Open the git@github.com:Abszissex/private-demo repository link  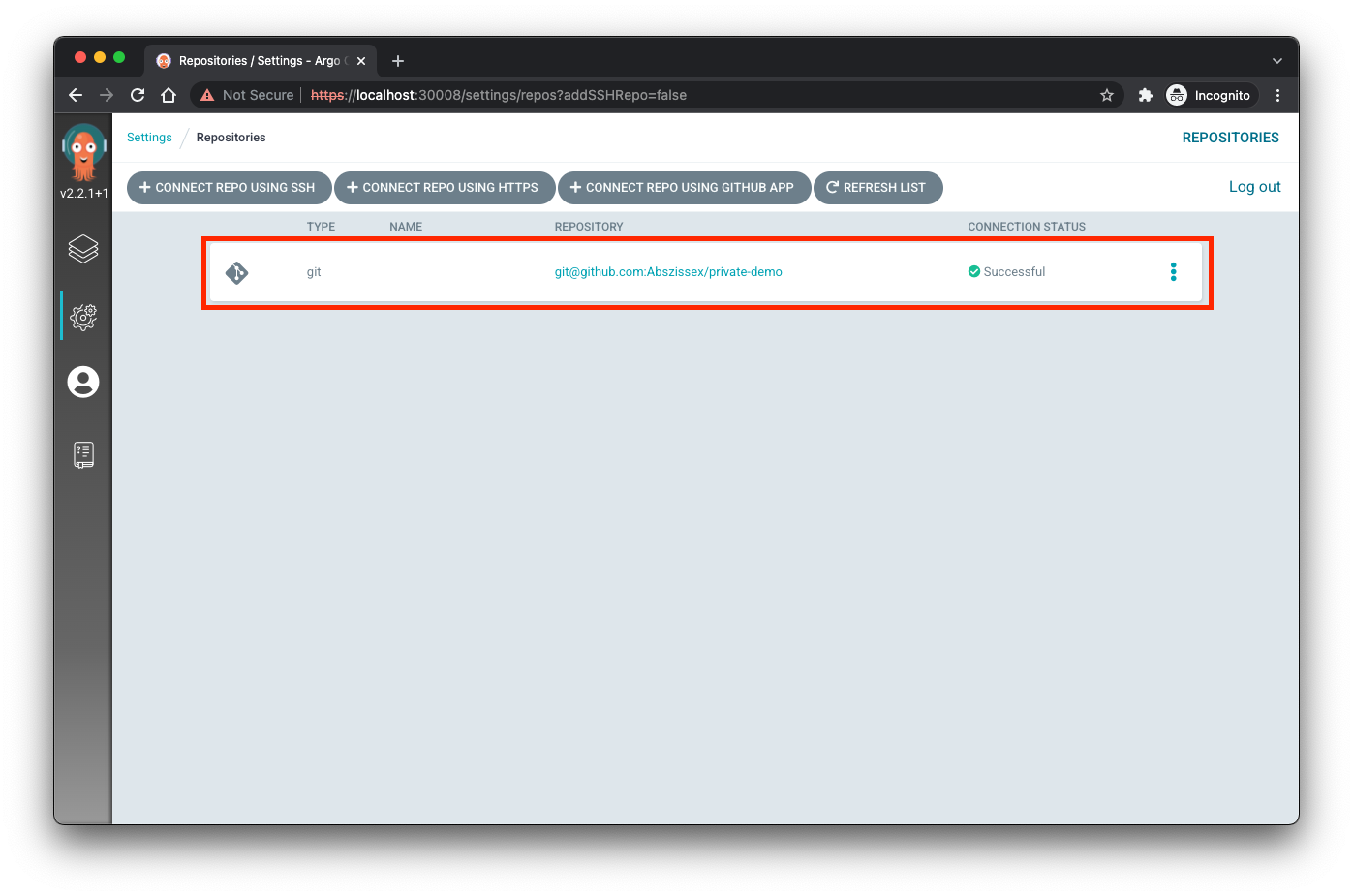click(668, 271)
